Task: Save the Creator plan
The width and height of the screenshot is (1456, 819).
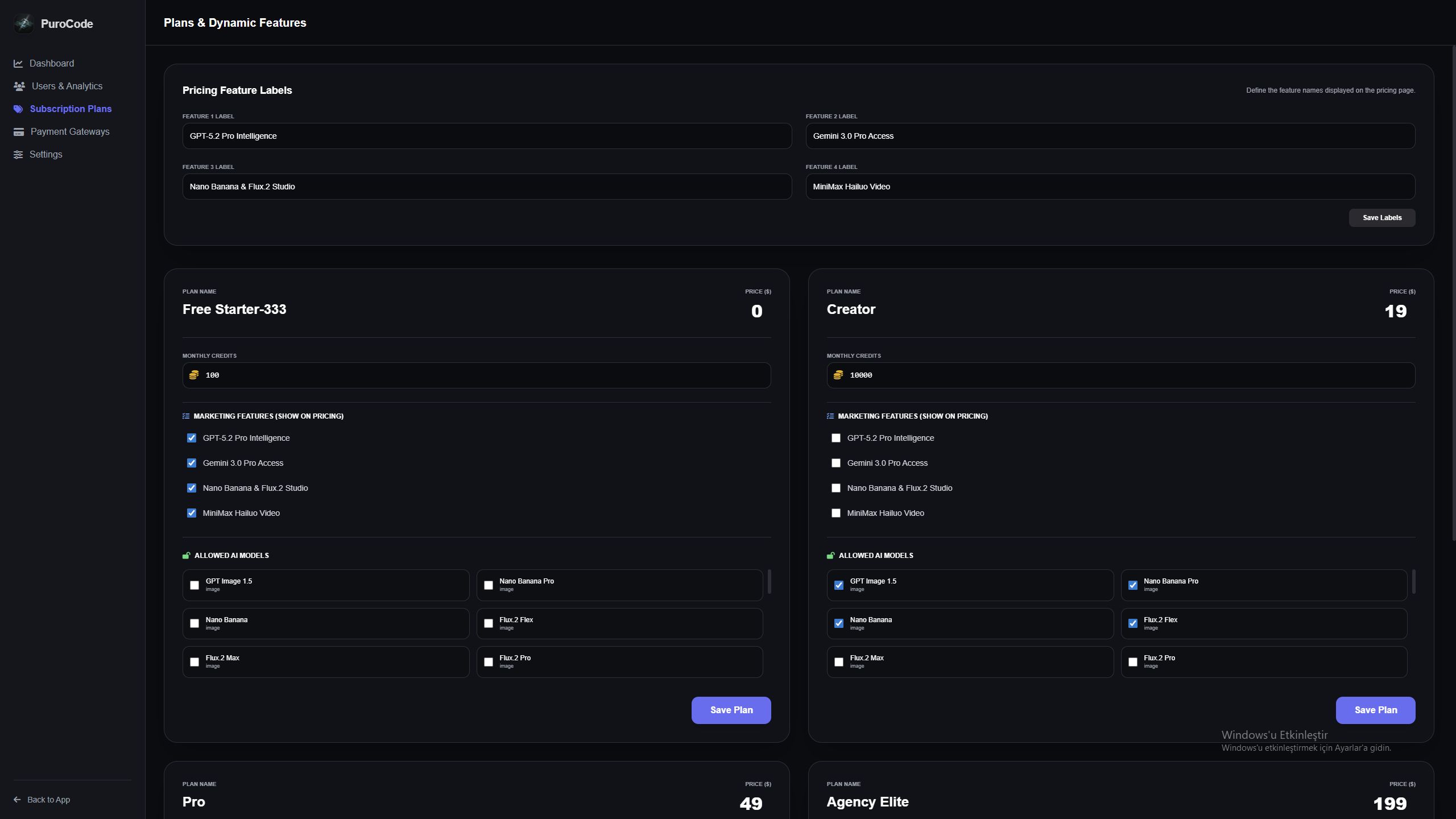Action: (1375, 710)
